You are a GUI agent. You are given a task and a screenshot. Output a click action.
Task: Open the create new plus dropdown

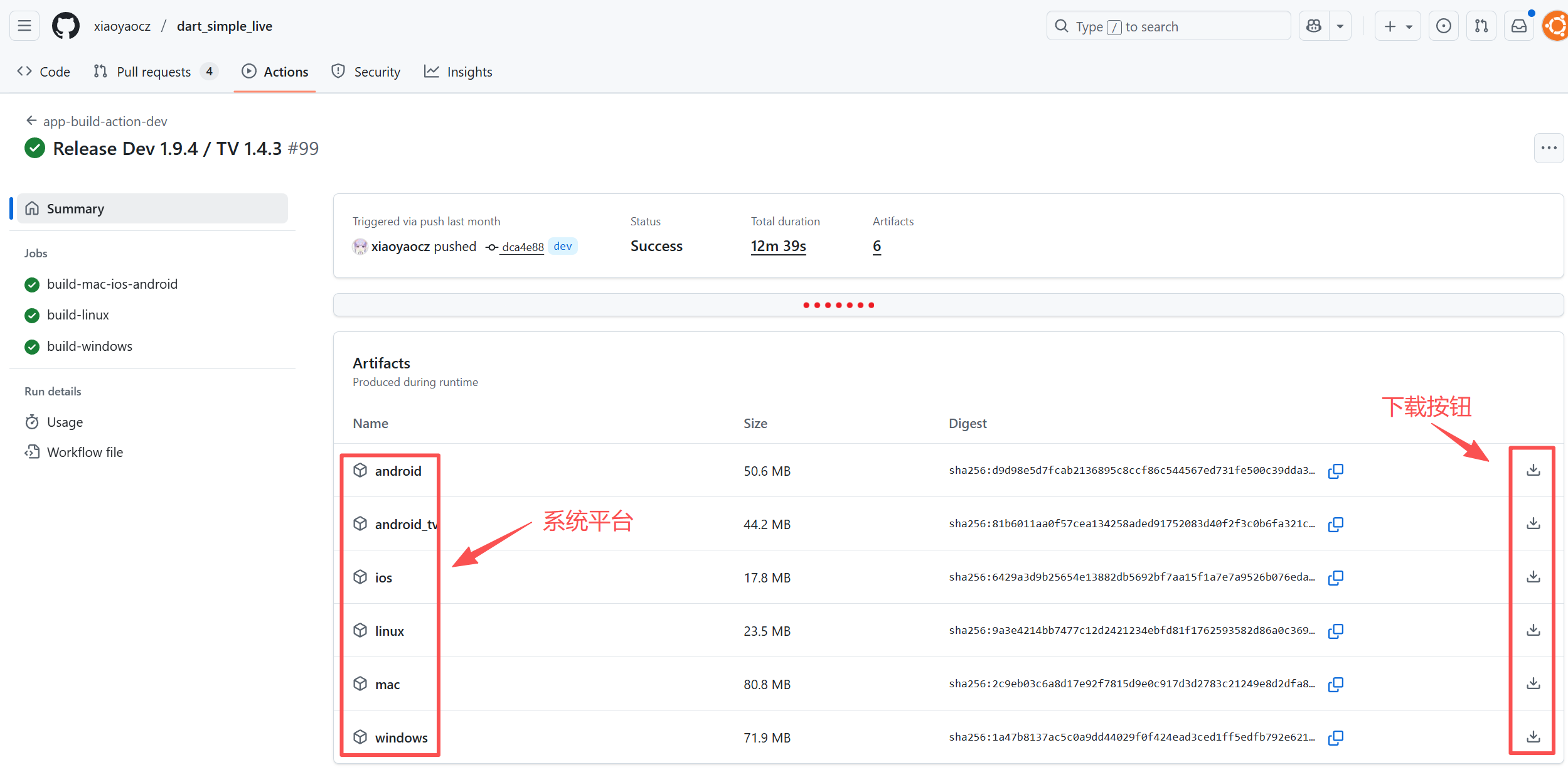pos(1397,26)
